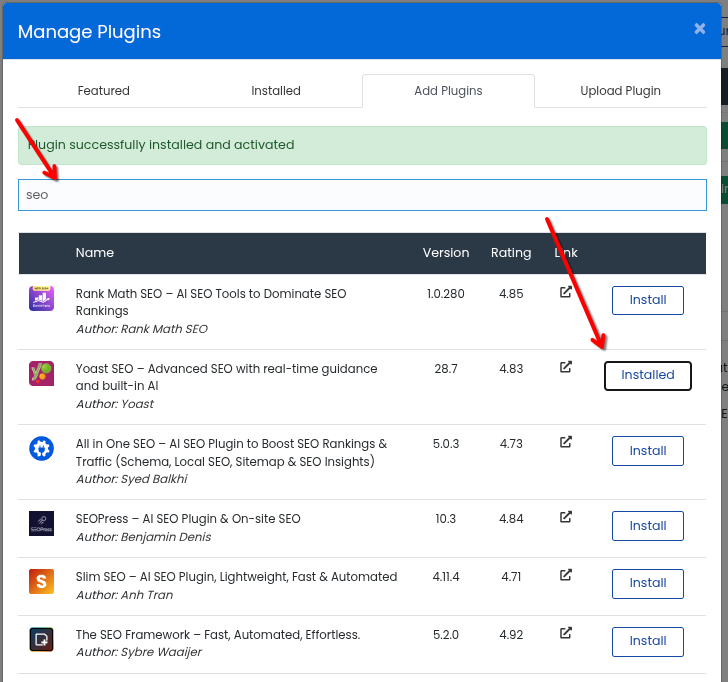Image resolution: width=728 pixels, height=682 pixels.
Task: Click rating value 4.83
Action: coord(511,369)
